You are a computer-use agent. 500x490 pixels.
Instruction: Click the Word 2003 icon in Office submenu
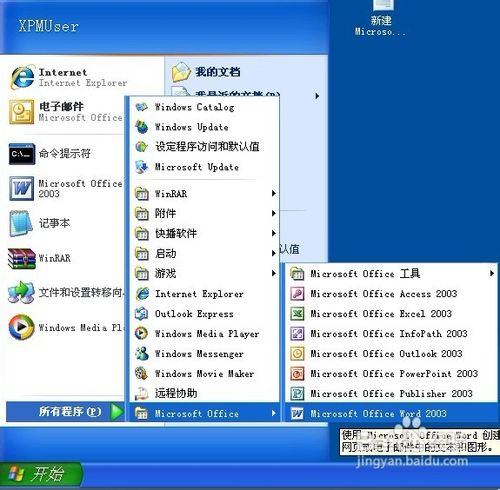[297, 414]
